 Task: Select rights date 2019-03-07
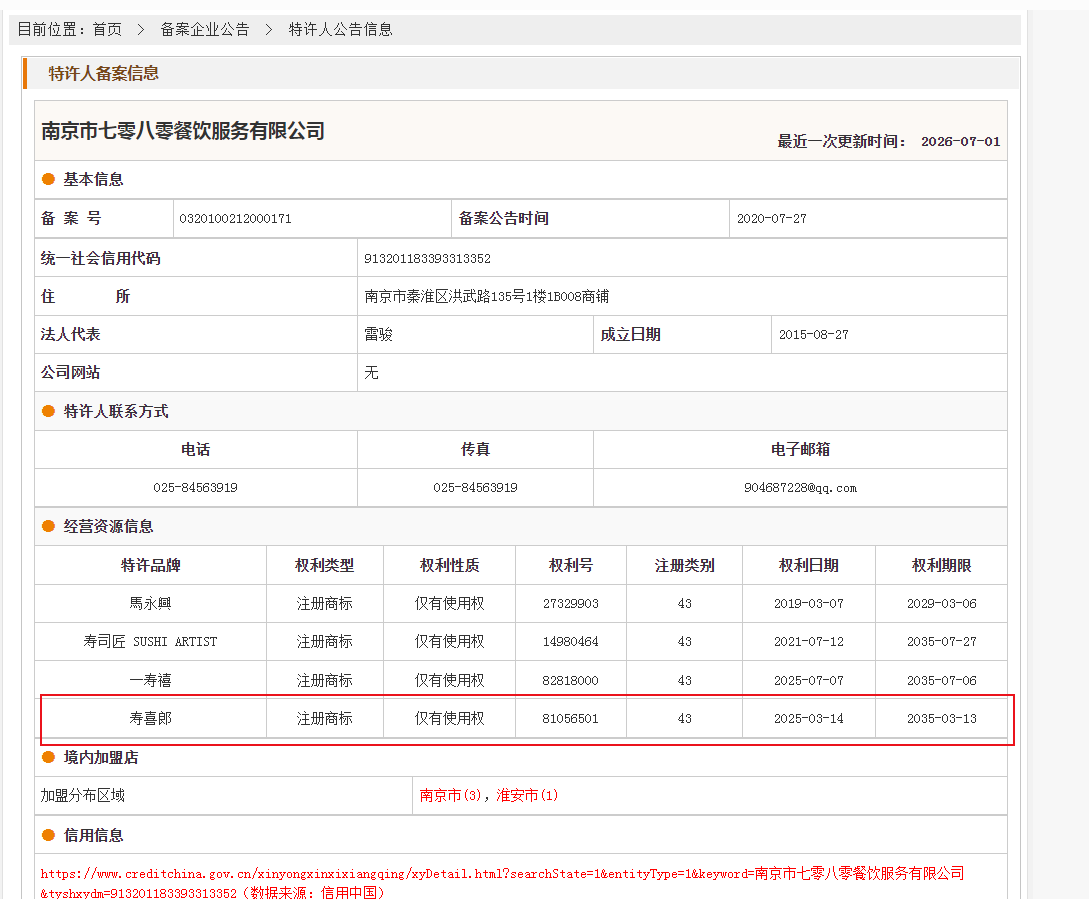pyautogui.click(x=809, y=604)
